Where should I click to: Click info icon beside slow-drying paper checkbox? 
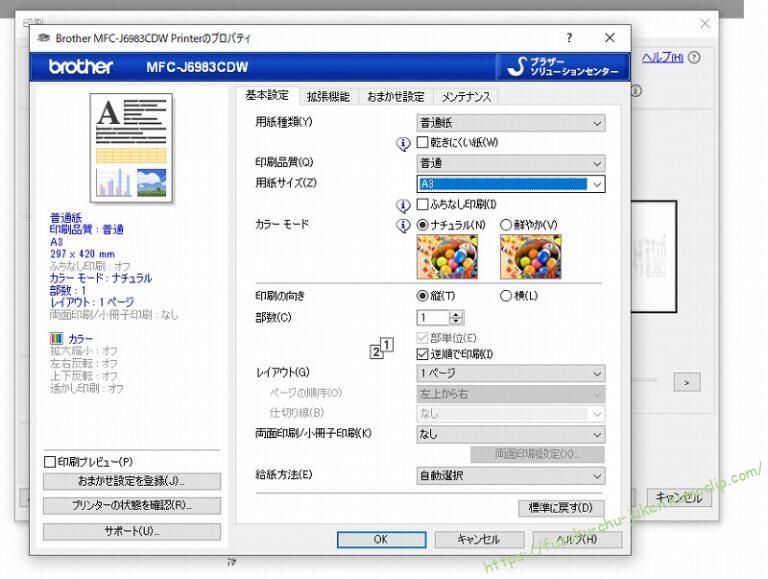(404, 143)
